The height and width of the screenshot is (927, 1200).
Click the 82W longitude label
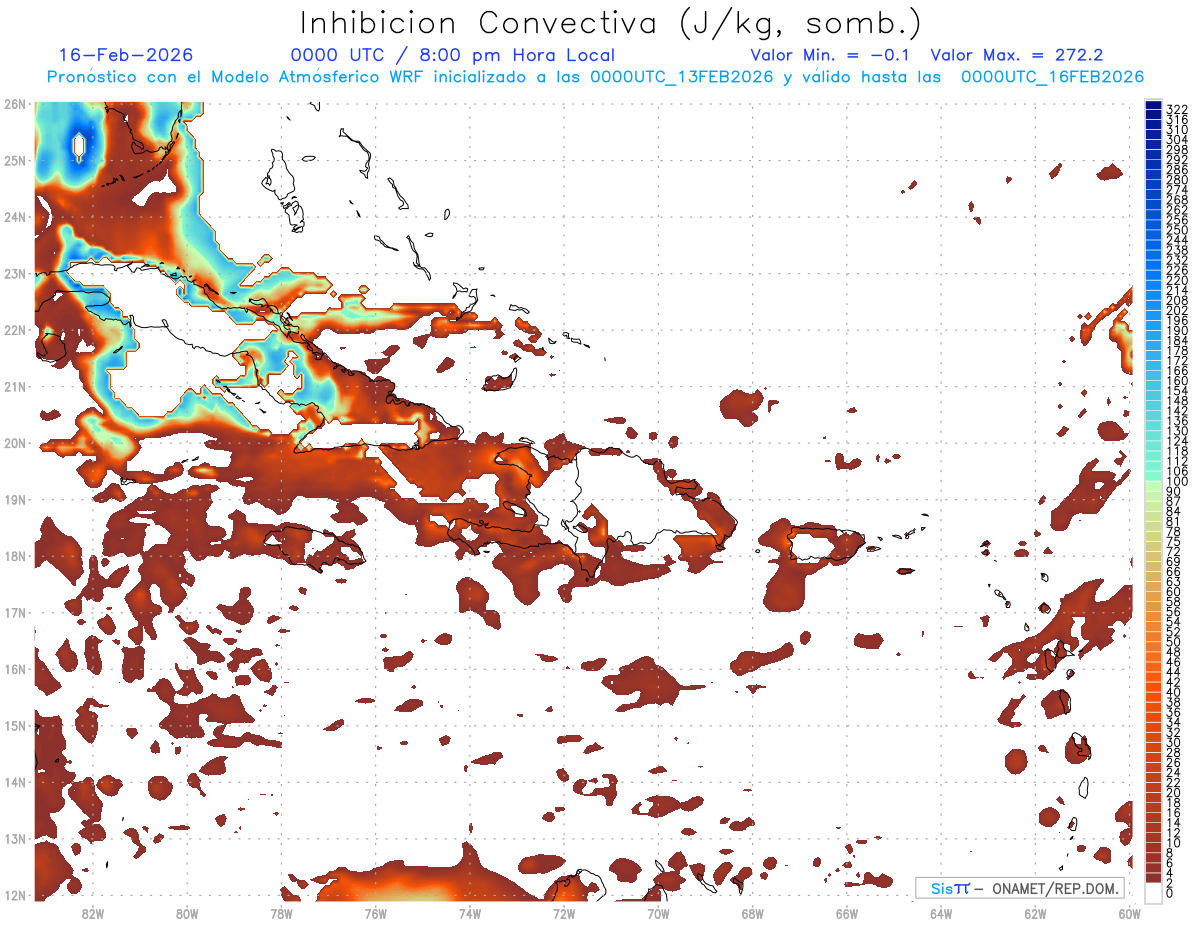coord(93,913)
